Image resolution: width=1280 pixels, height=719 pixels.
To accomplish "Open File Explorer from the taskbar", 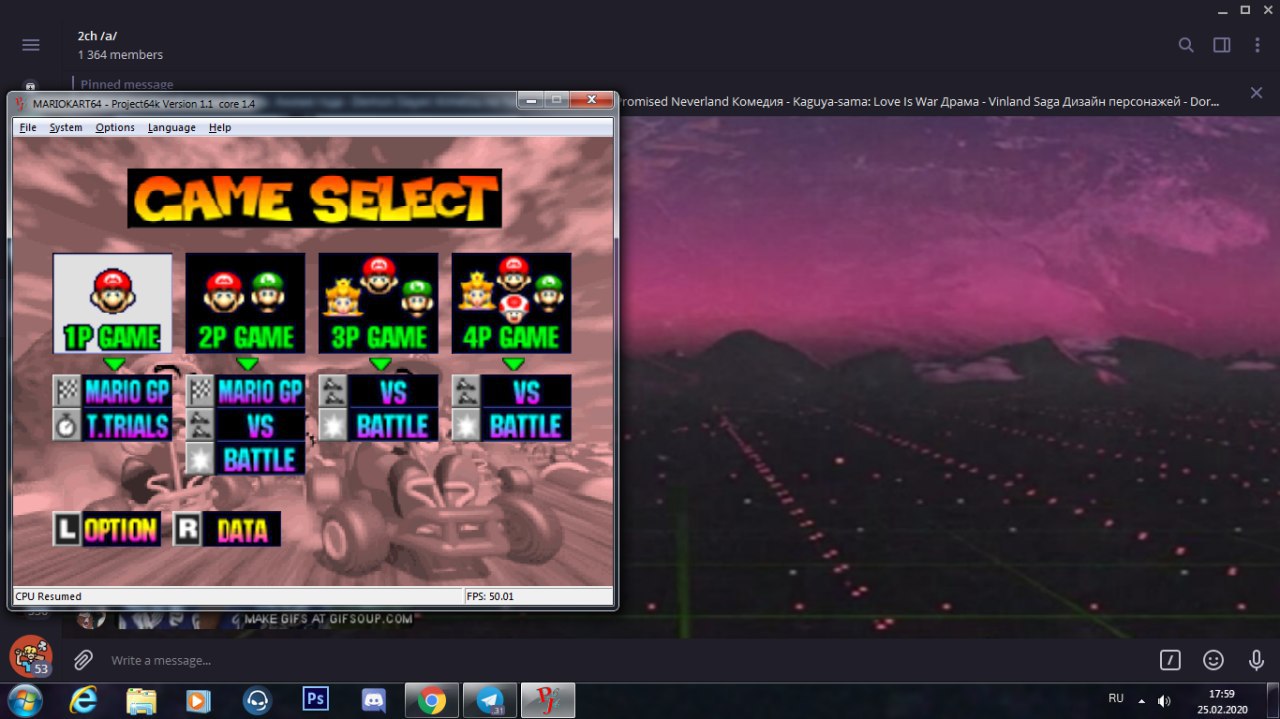I will click(141, 700).
